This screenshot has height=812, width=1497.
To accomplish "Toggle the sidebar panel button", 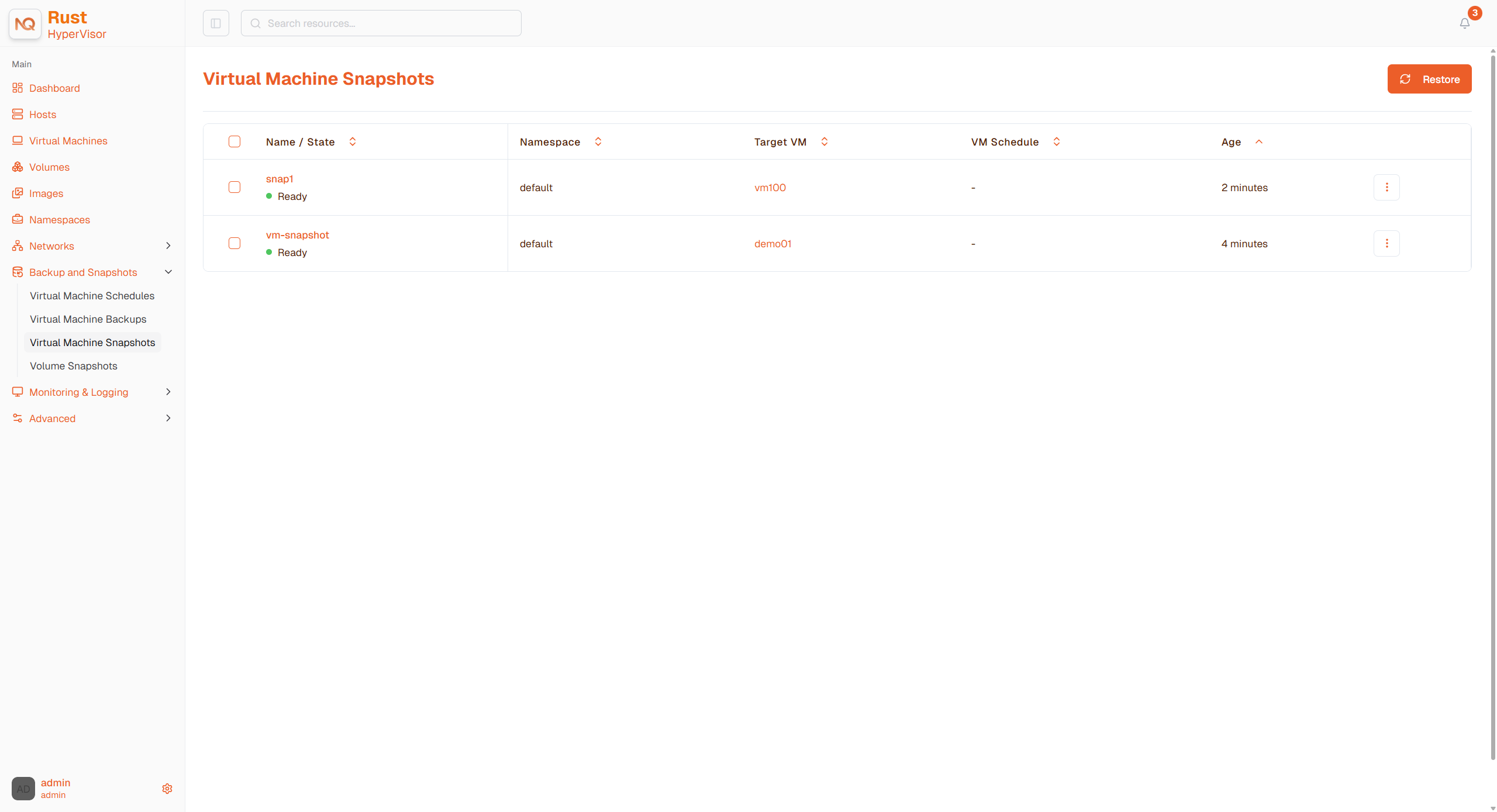I will [x=216, y=23].
